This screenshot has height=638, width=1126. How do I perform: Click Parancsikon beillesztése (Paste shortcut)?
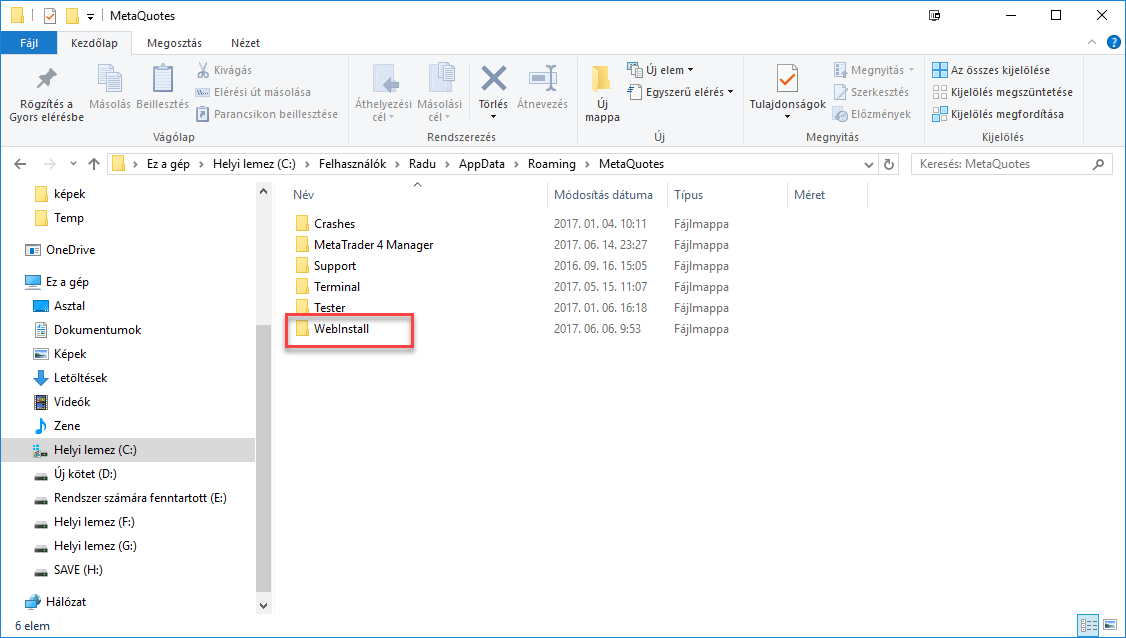266,114
